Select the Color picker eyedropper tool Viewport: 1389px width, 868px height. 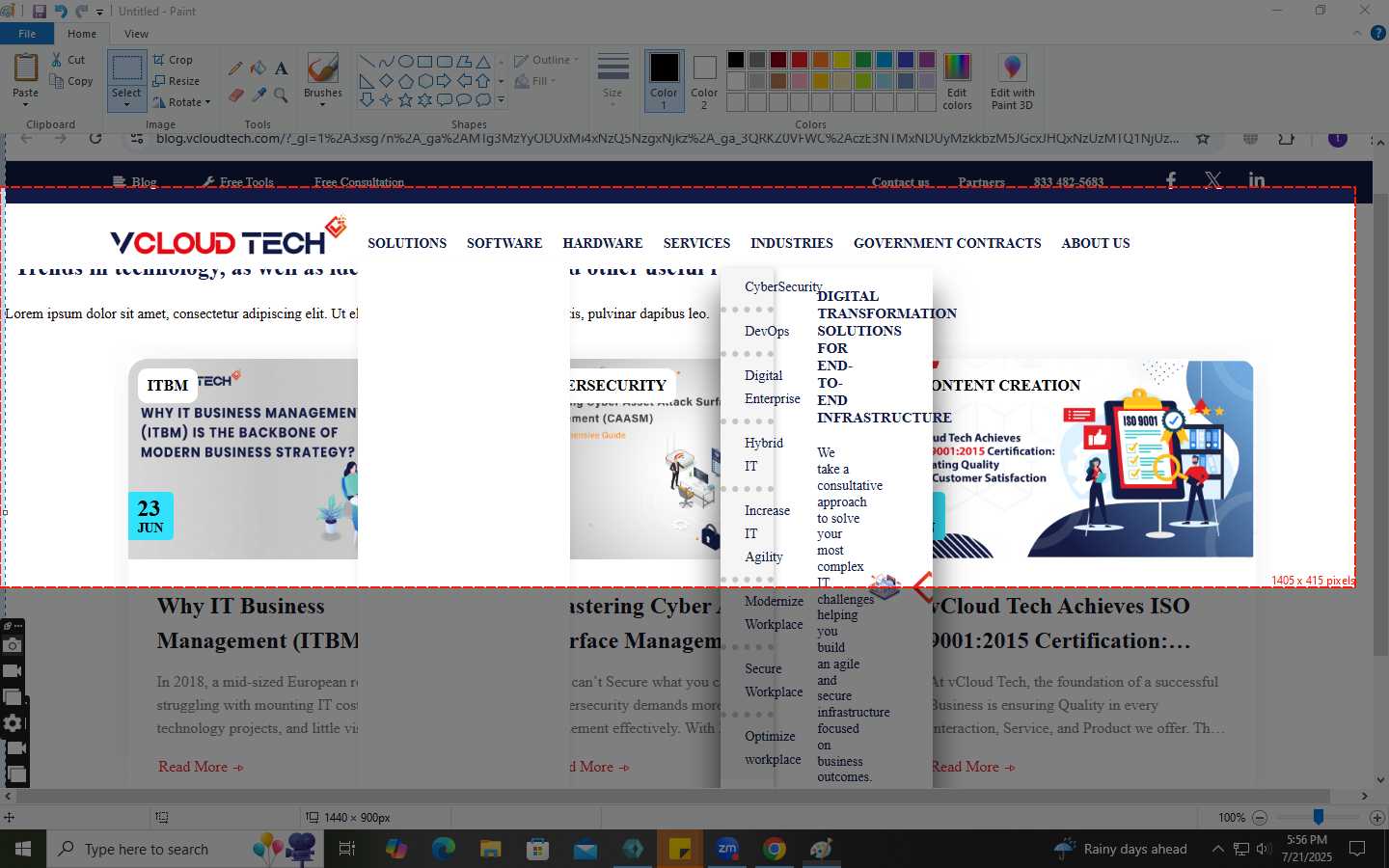(259, 95)
